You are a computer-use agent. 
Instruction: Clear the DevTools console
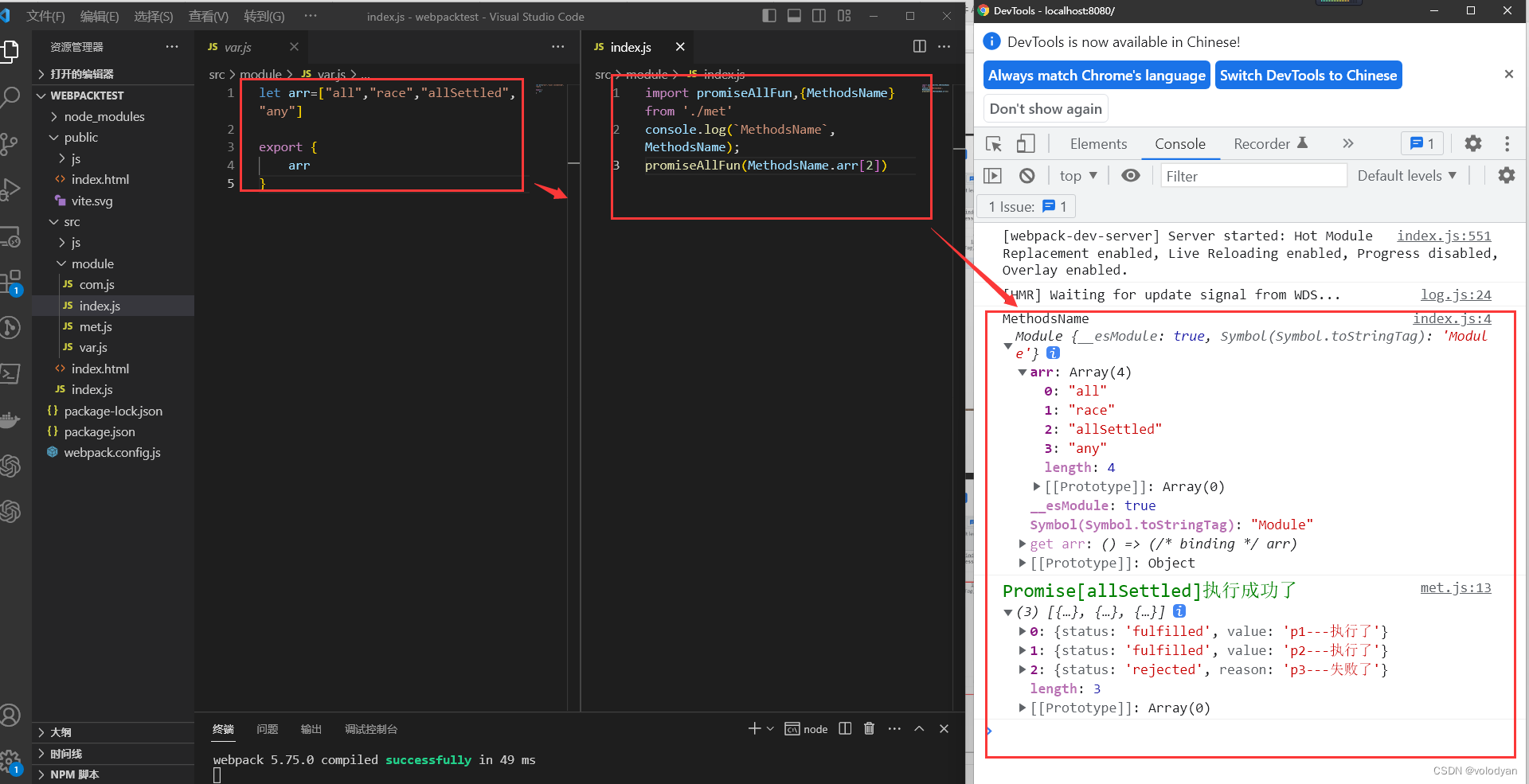click(x=1027, y=175)
